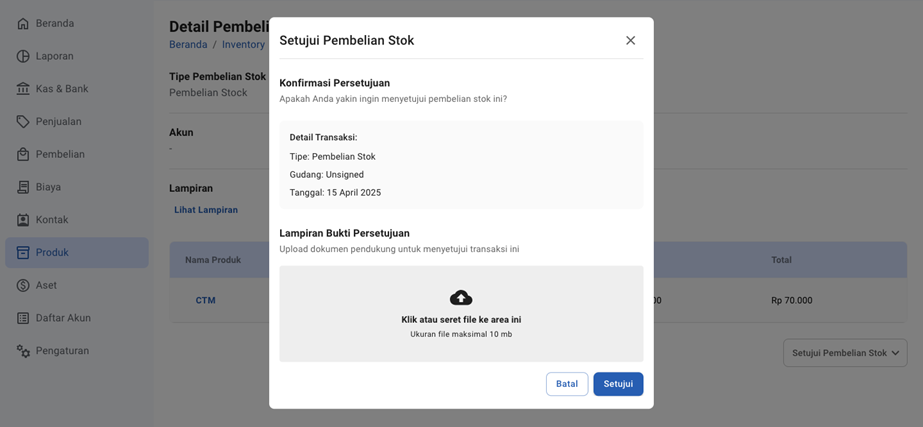The image size is (923, 427).
Task: Click the Laporan pie chart icon
Action: [23, 56]
